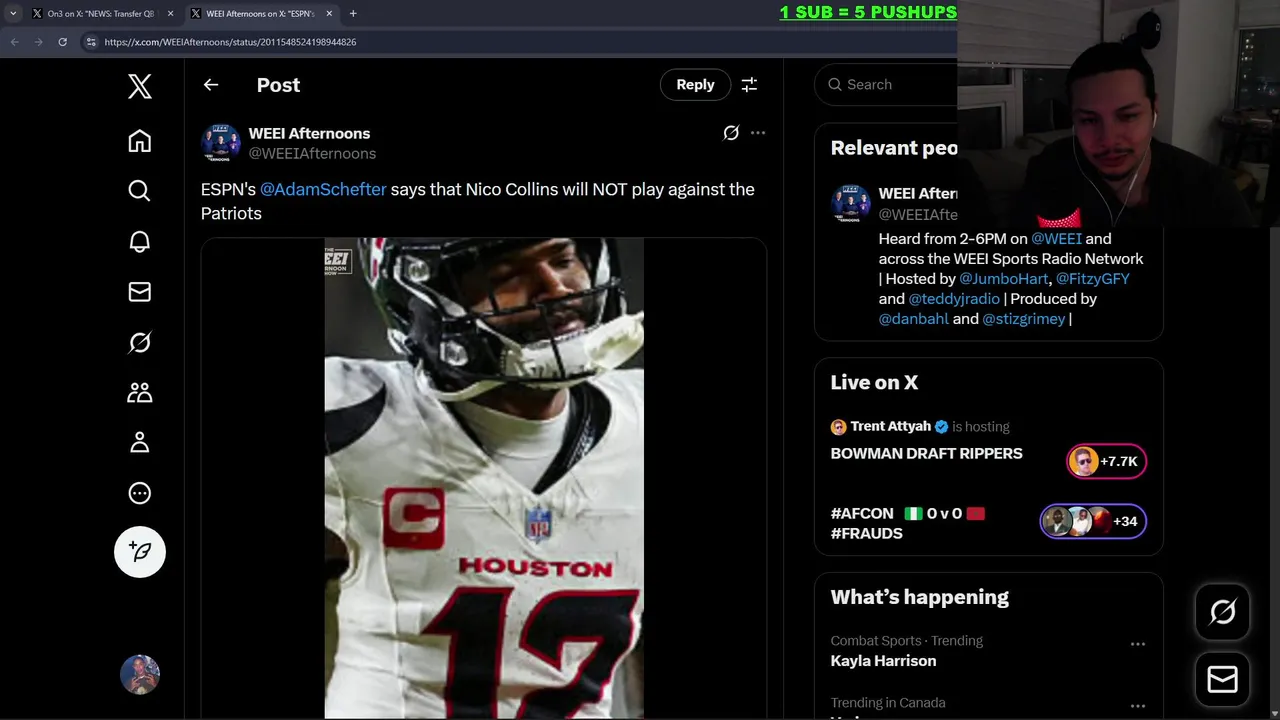Open the Nico Collins photo

(484, 478)
